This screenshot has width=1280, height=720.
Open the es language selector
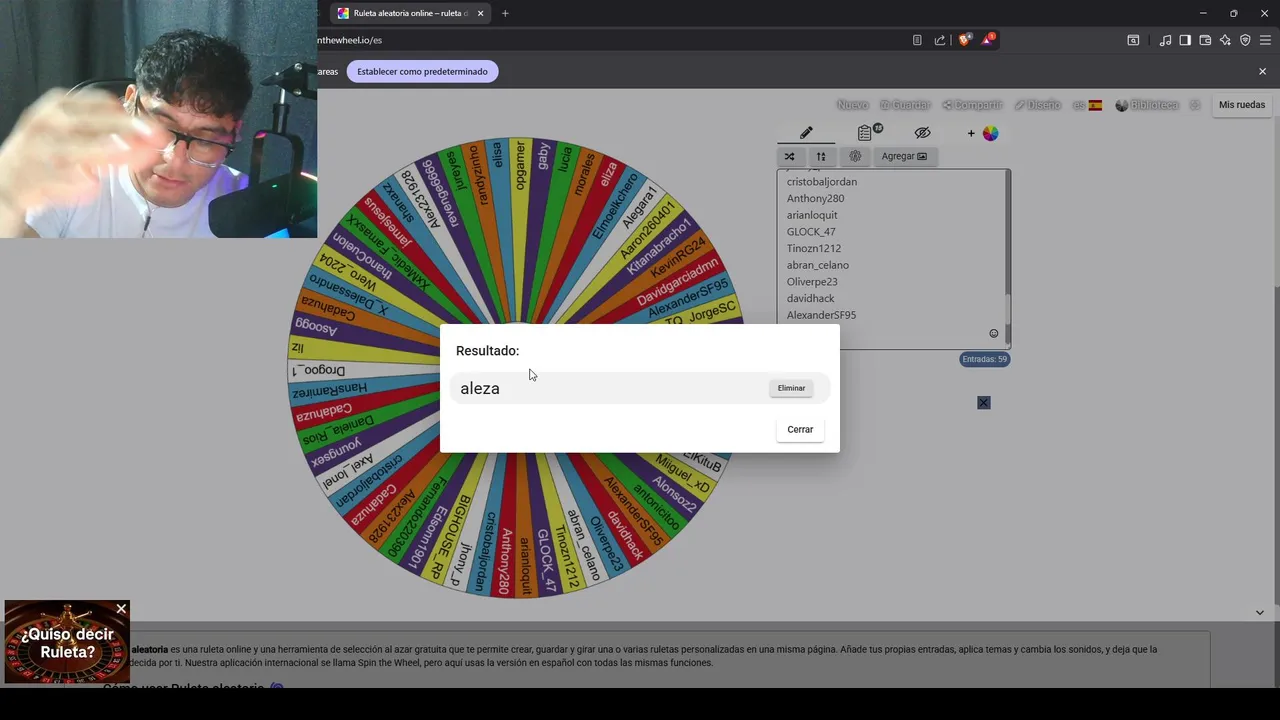1087,105
